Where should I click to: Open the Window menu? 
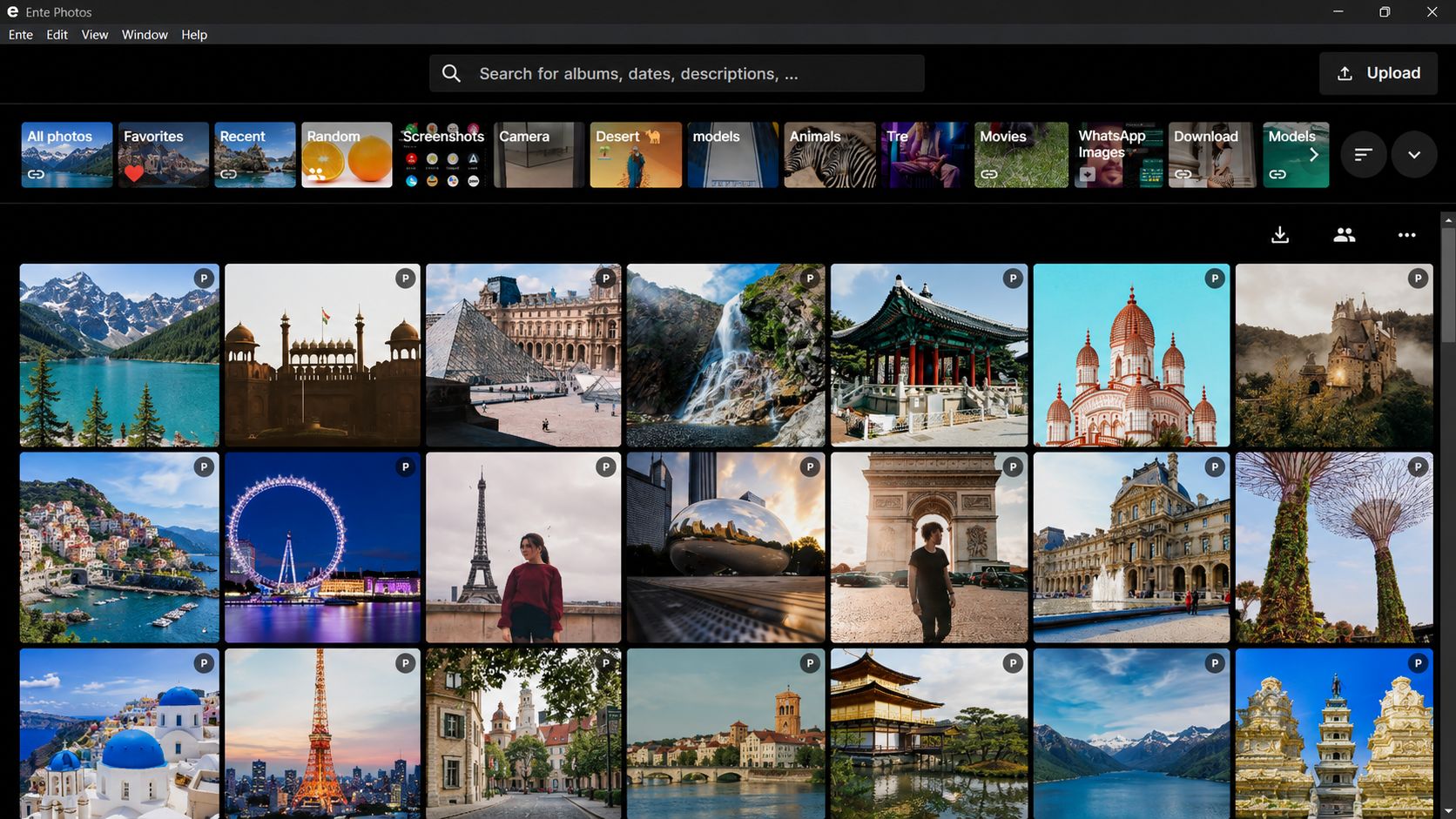click(x=145, y=35)
